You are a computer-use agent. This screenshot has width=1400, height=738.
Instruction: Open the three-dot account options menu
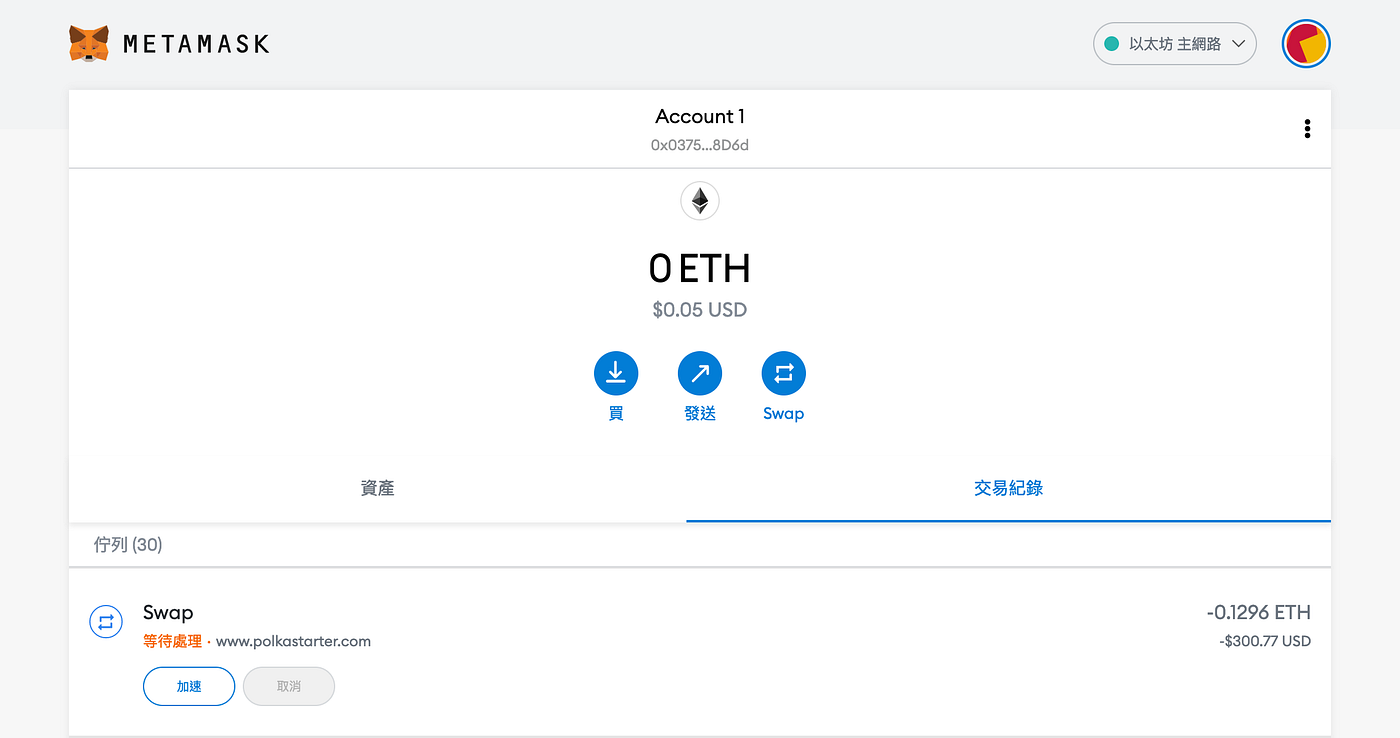1307,129
